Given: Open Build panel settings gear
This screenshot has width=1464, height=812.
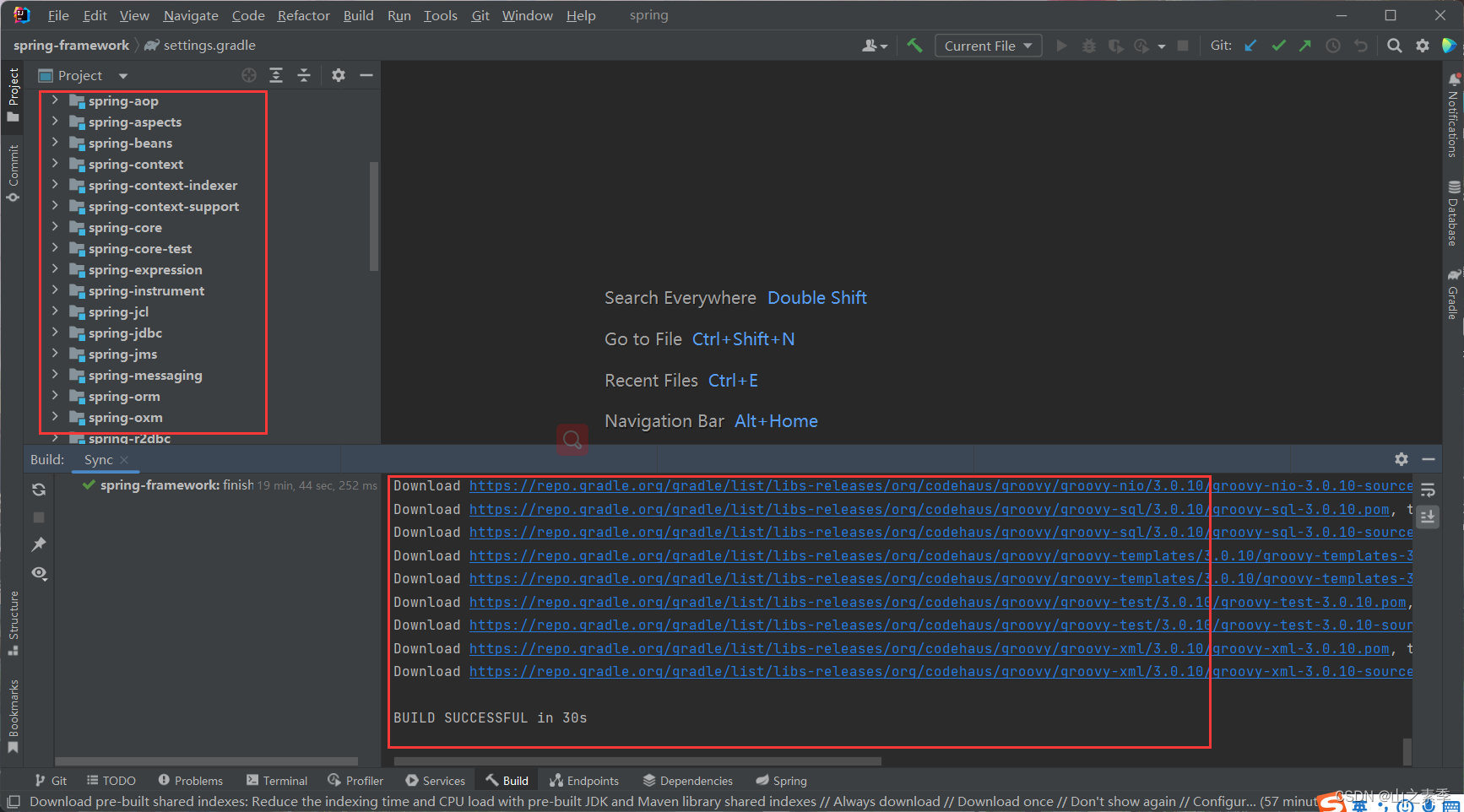Looking at the screenshot, I should [x=1402, y=459].
